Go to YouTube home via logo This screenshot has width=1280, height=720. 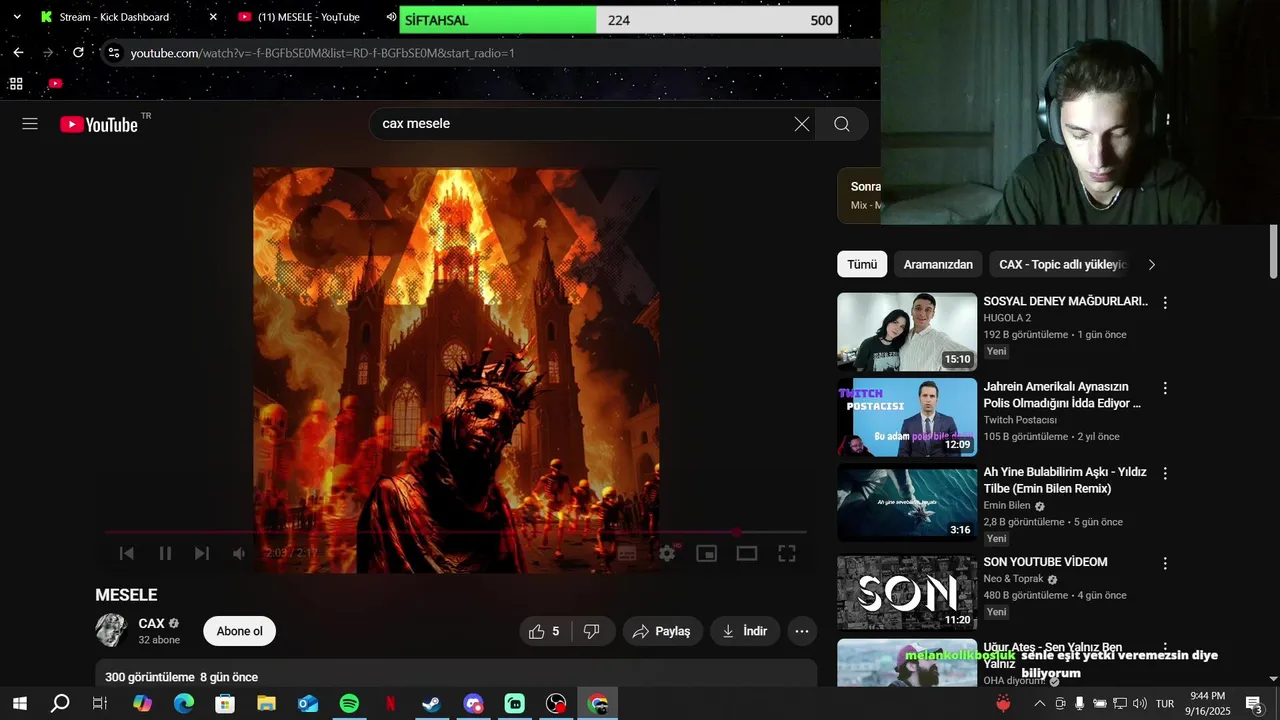tap(98, 124)
